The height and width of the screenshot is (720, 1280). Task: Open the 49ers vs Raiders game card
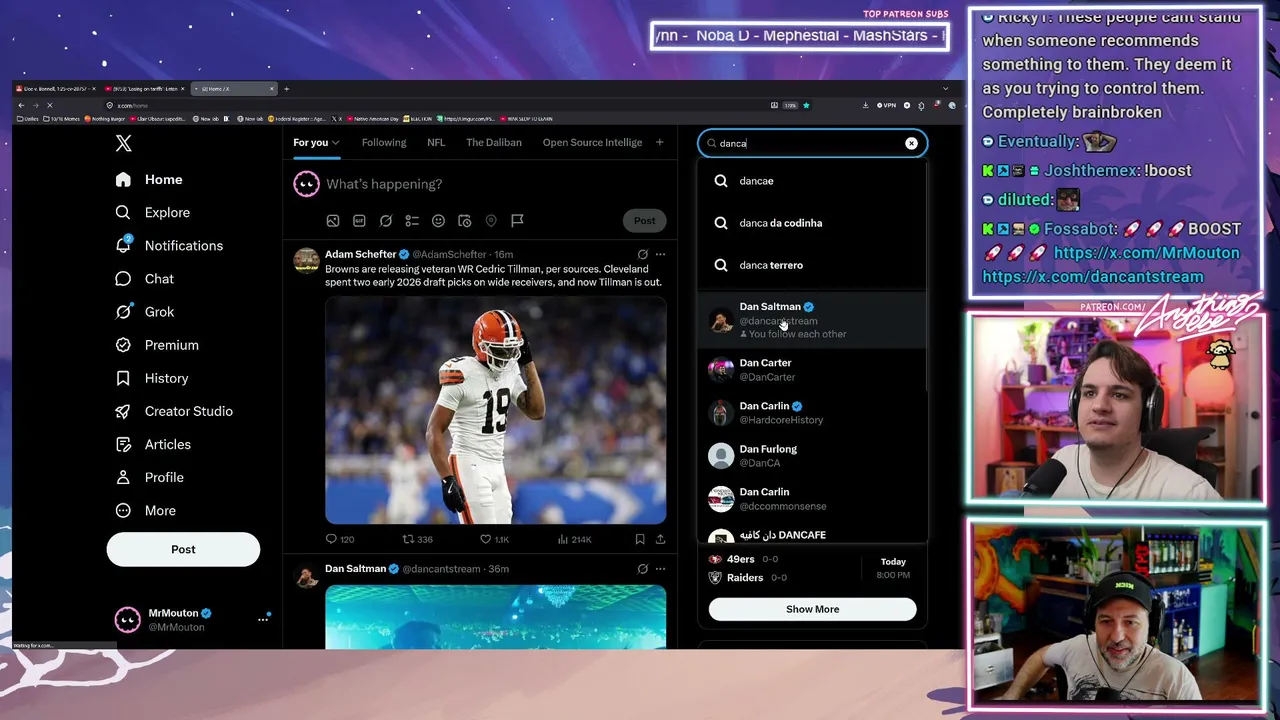[812, 568]
